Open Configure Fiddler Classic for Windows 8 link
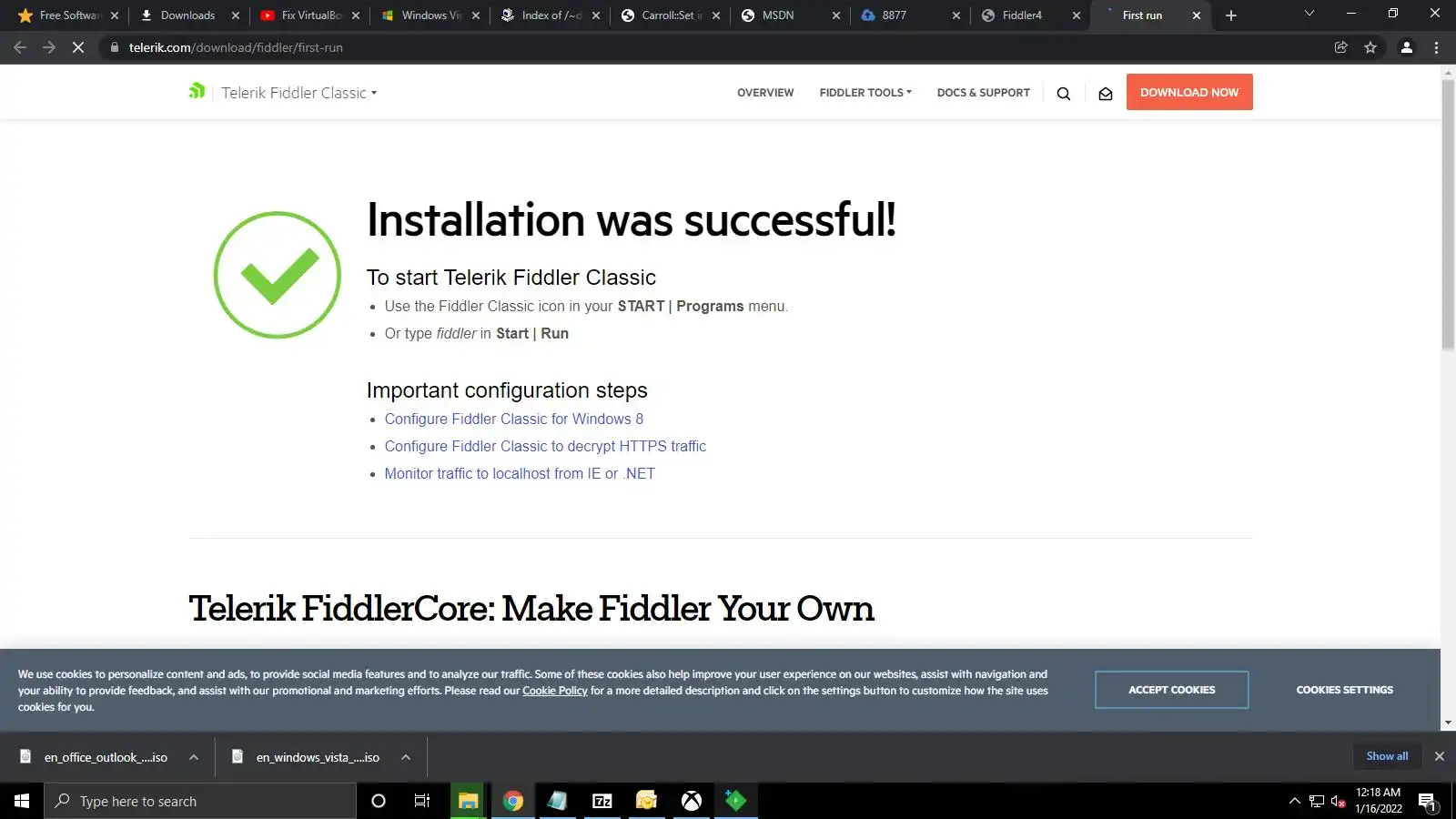The image size is (1456, 819). coord(513,419)
